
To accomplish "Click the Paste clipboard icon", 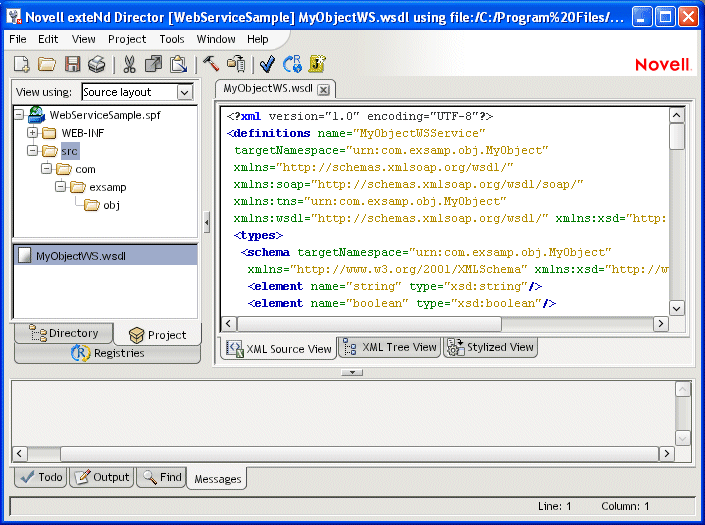I will point(178,64).
